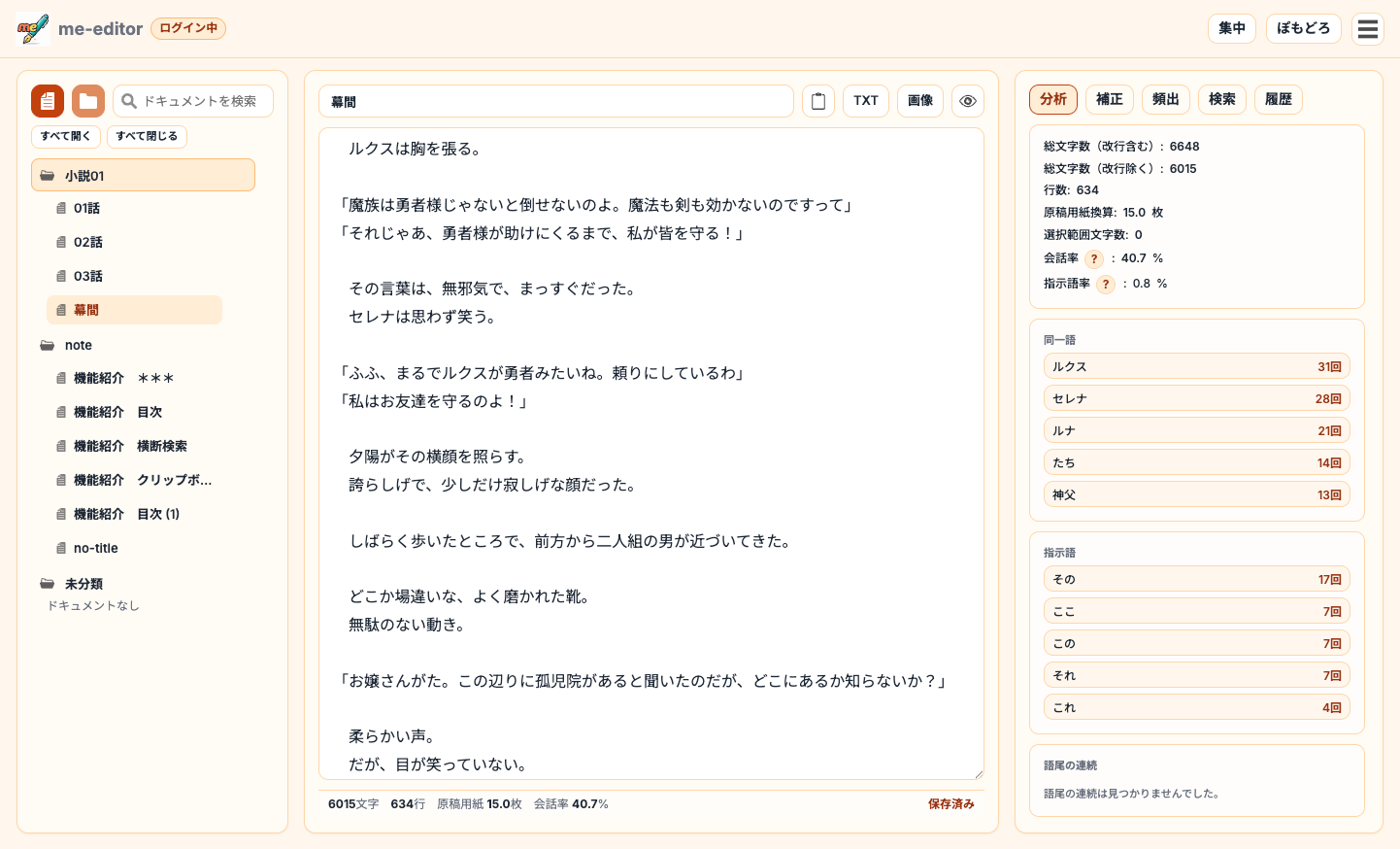
Task: Open the 頻出 analysis tab
Action: click(x=1165, y=99)
